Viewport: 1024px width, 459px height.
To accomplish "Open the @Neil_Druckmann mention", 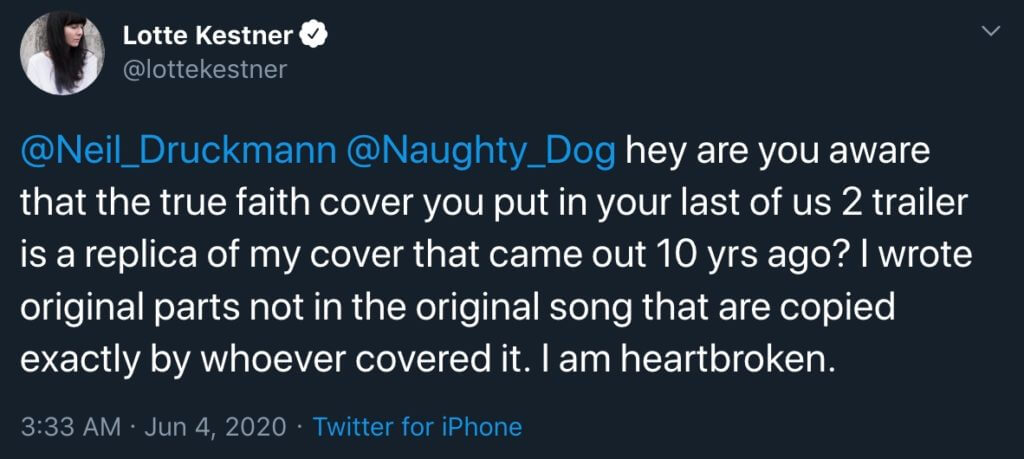I will point(179,153).
